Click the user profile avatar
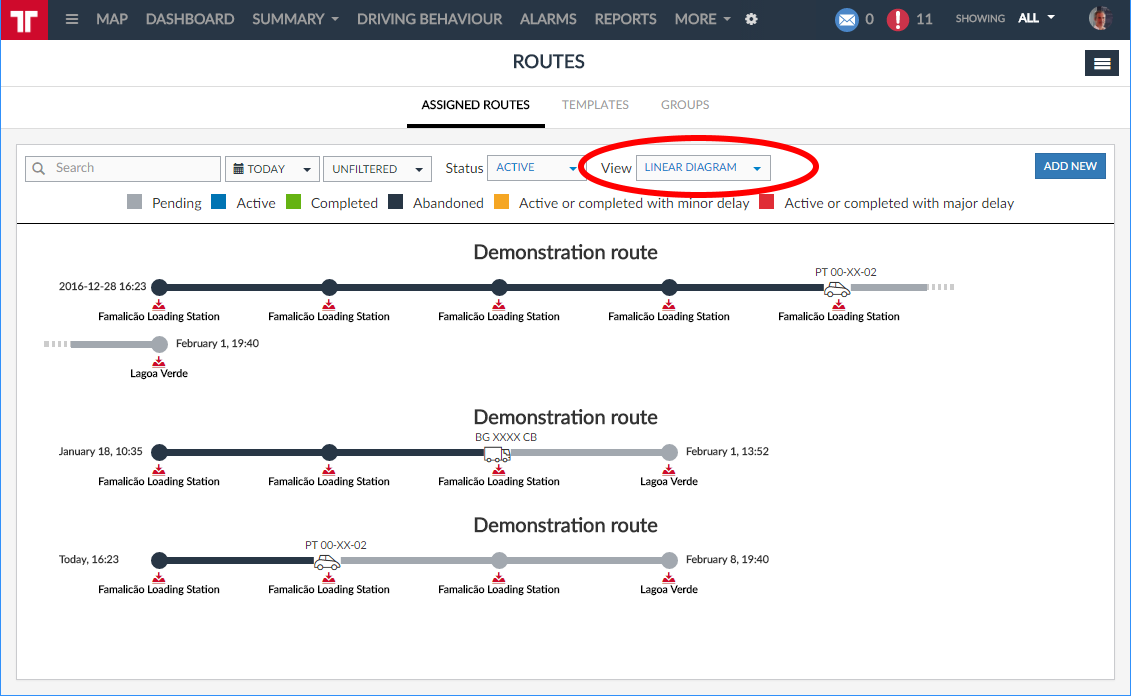Image resolution: width=1131 pixels, height=696 pixels. click(x=1100, y=19)
